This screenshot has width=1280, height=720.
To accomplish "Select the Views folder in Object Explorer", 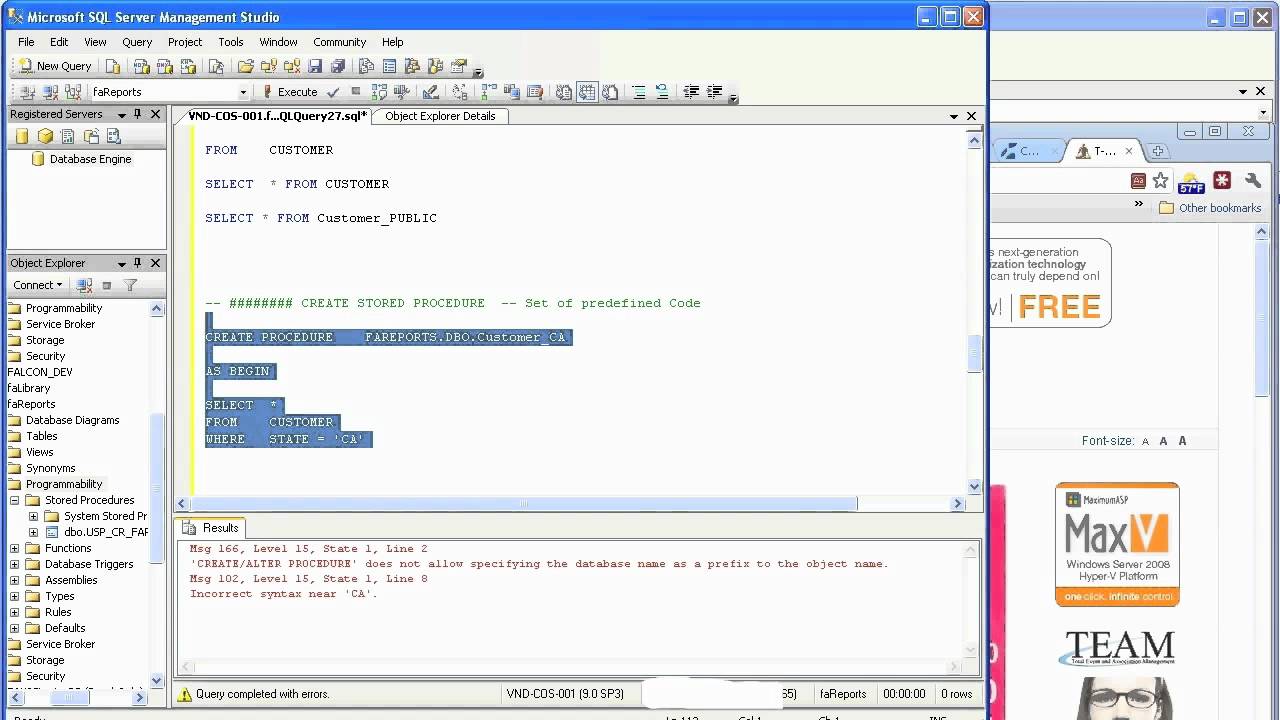I will pos(40,452).
